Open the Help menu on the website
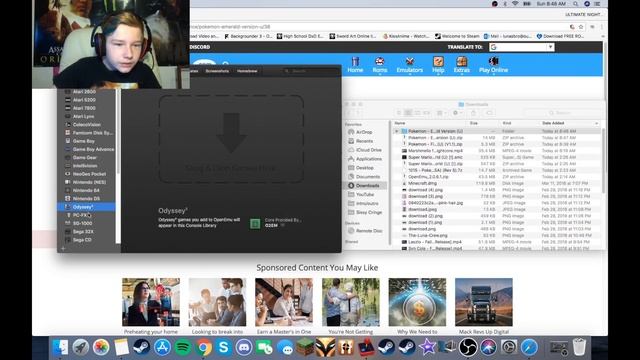The height and width of the screenshot is (360, 640). tap(438, 65)
